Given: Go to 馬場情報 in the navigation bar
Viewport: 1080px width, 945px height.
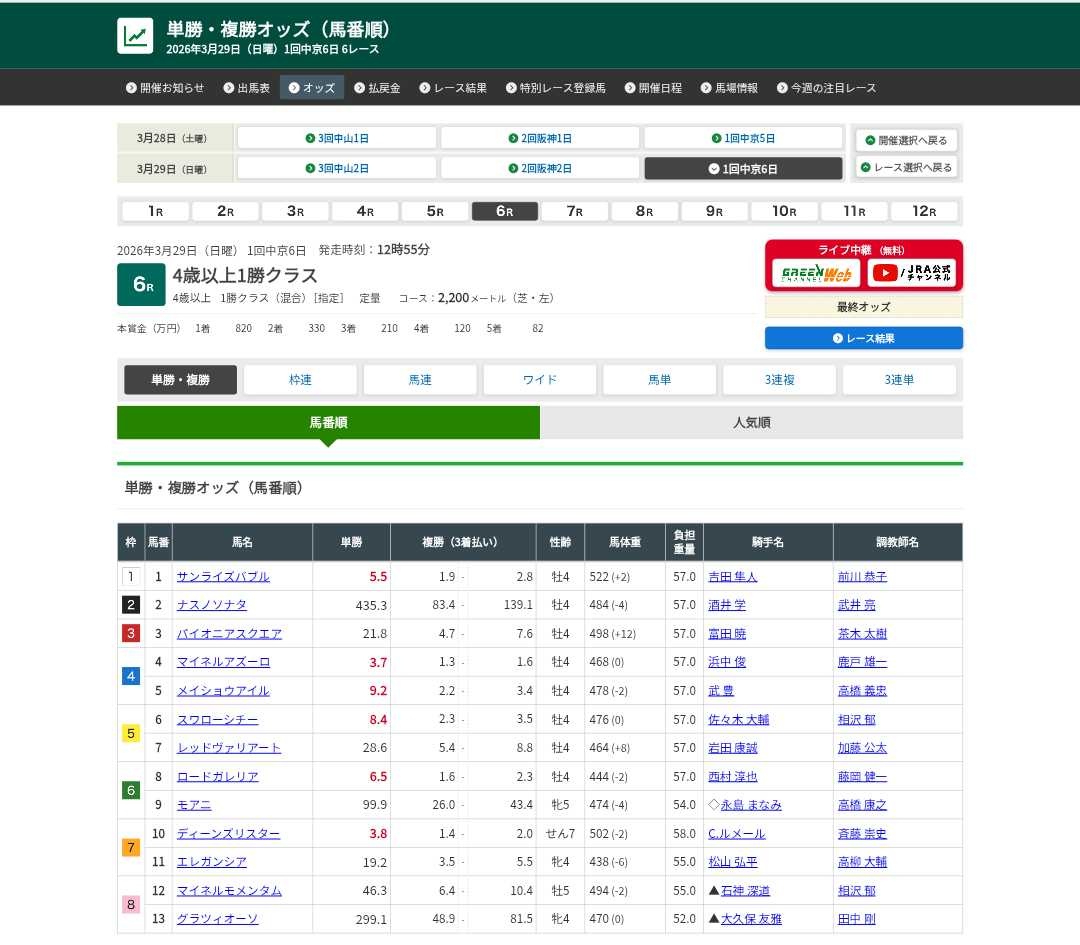Looking at the screenshot, I should tap(729, 88).
